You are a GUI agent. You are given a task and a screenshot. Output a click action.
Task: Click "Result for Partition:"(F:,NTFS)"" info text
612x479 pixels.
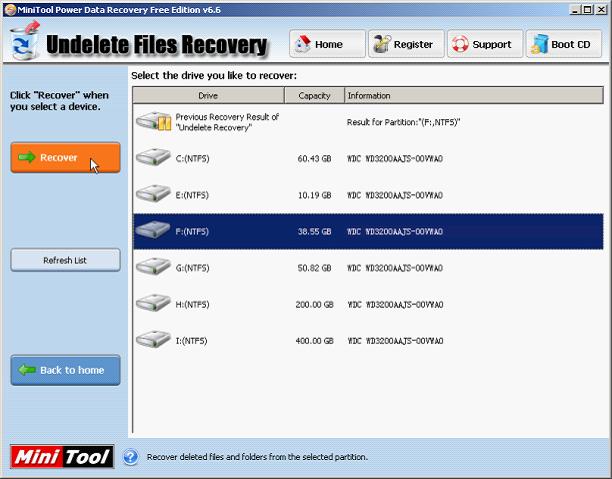coord(404,122)
